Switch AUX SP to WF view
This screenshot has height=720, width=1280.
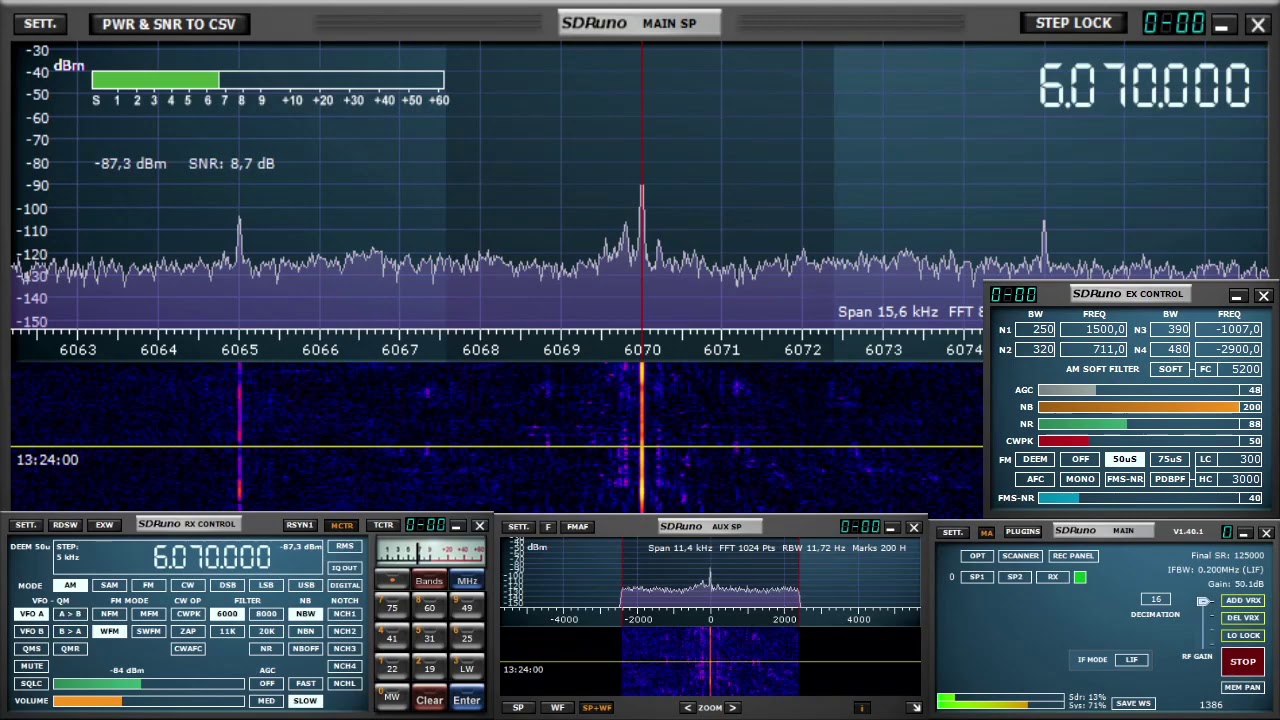point(557,708)
